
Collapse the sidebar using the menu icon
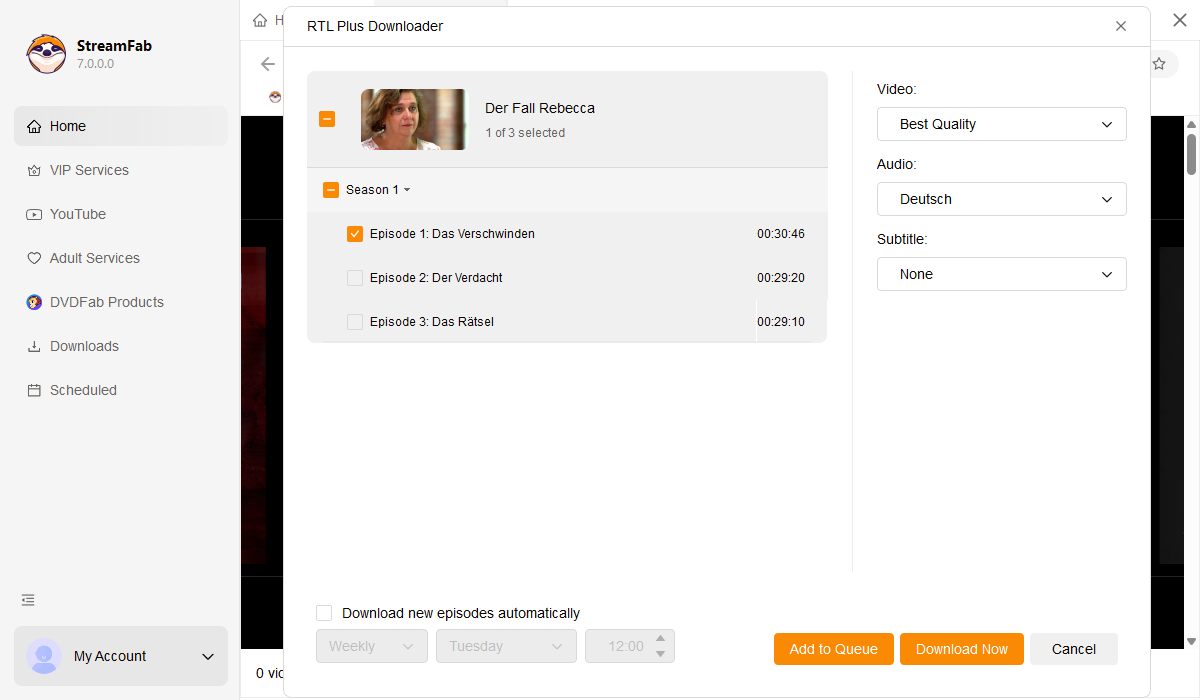(x=28, y=600)
